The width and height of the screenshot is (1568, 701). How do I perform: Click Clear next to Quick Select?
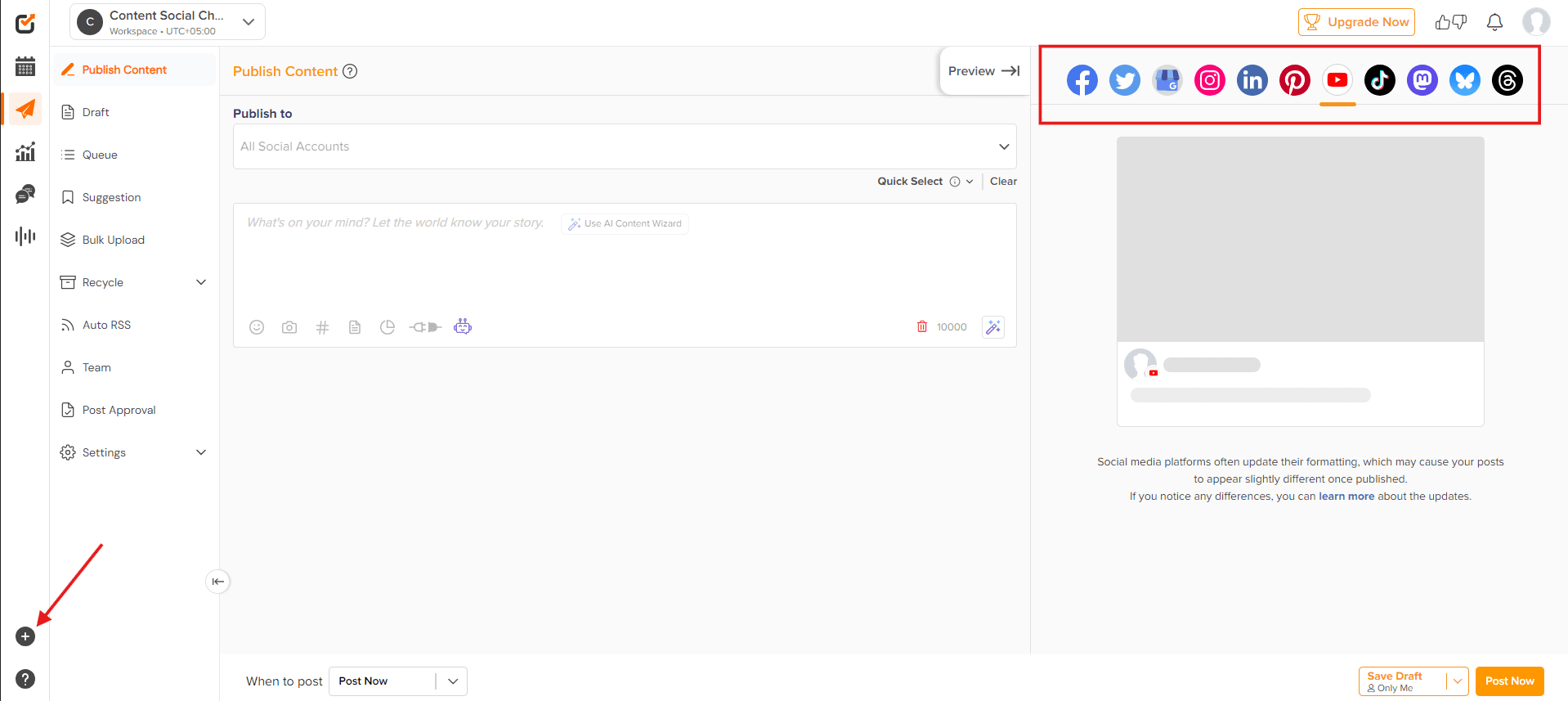point(1003,182)
